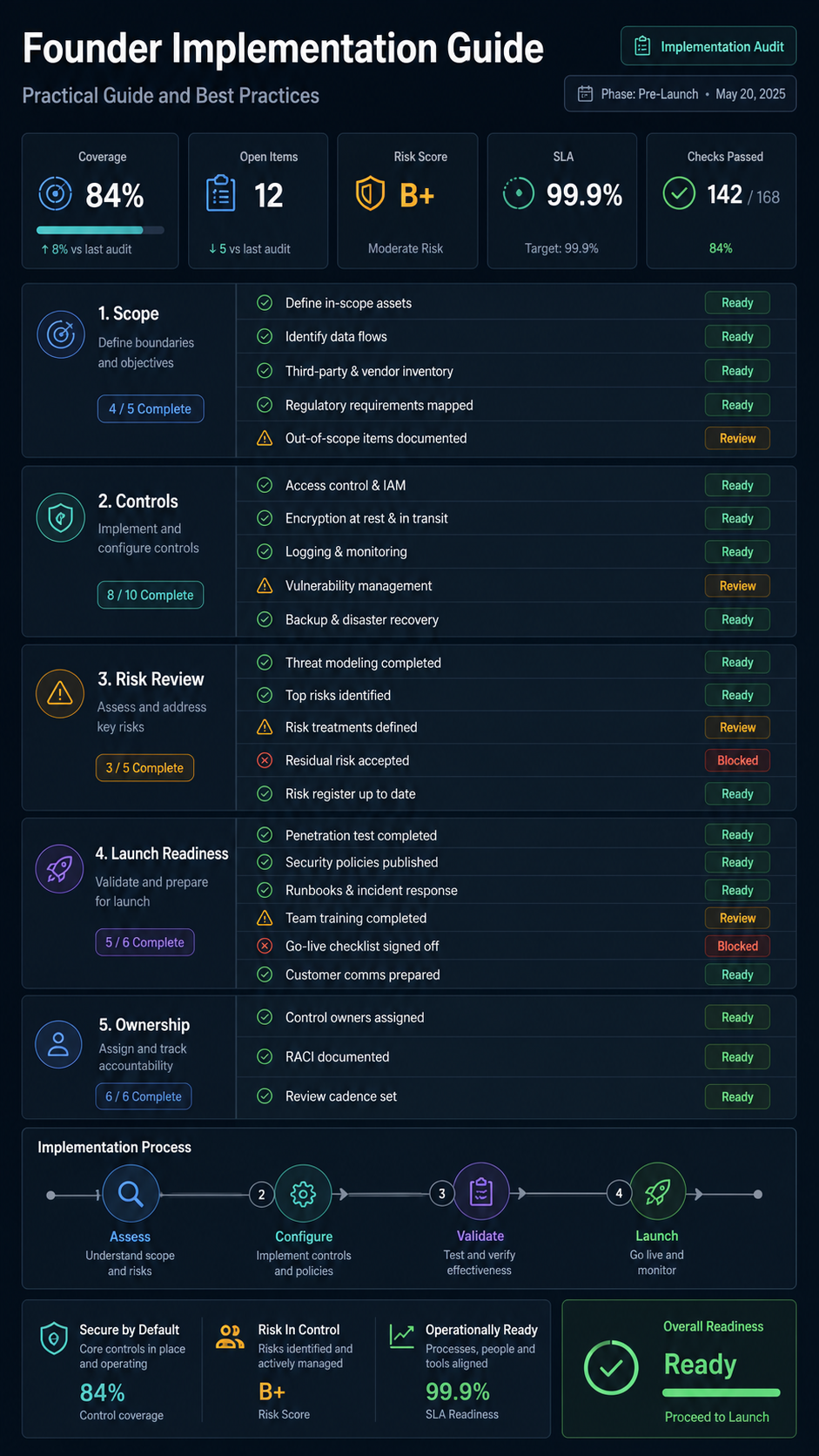Click the Ownership person icon
The width and height of the screenshot is (819, 1456).
tap(58, 1044)
